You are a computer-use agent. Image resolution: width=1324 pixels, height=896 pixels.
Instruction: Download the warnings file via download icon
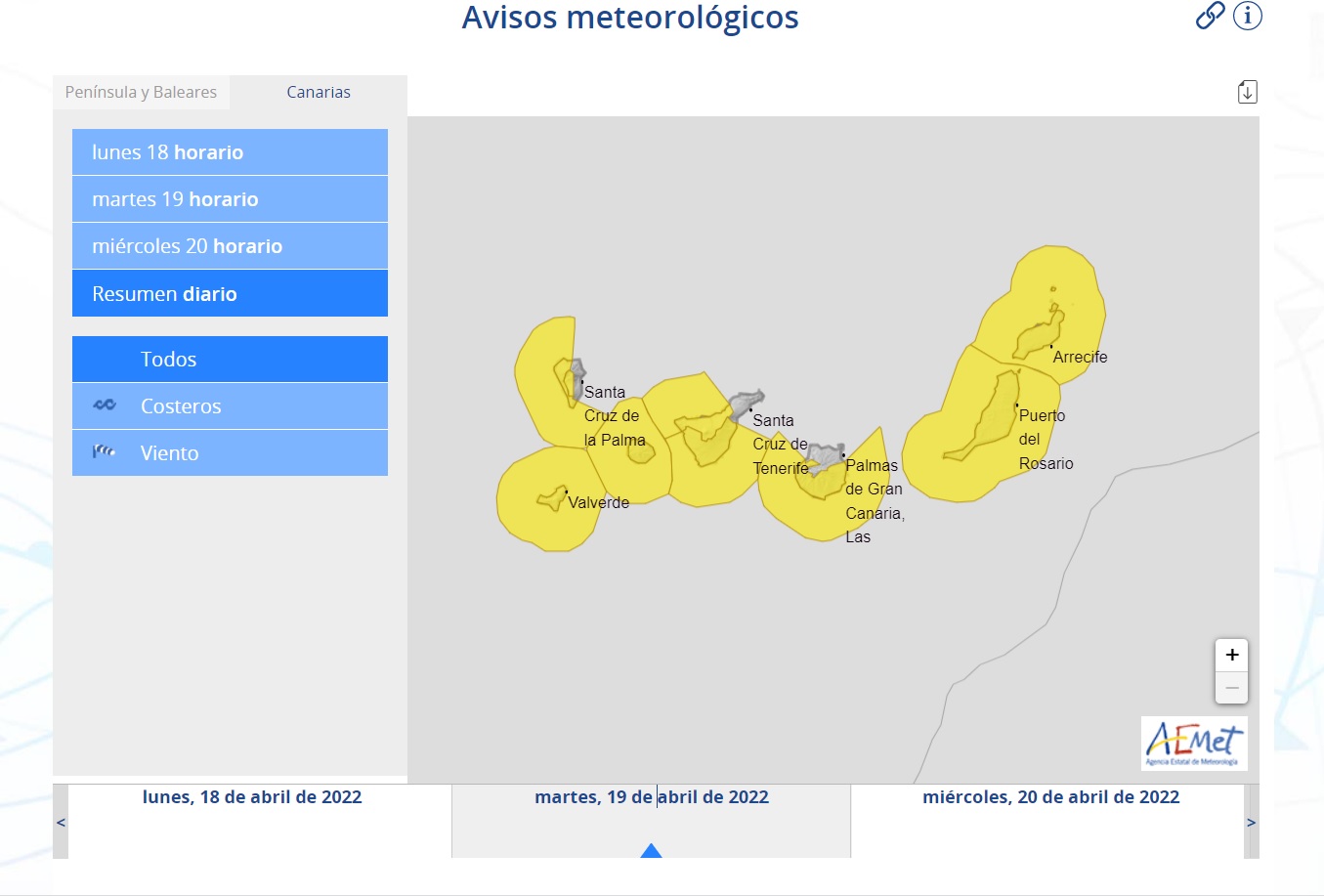pos(1248,92)
